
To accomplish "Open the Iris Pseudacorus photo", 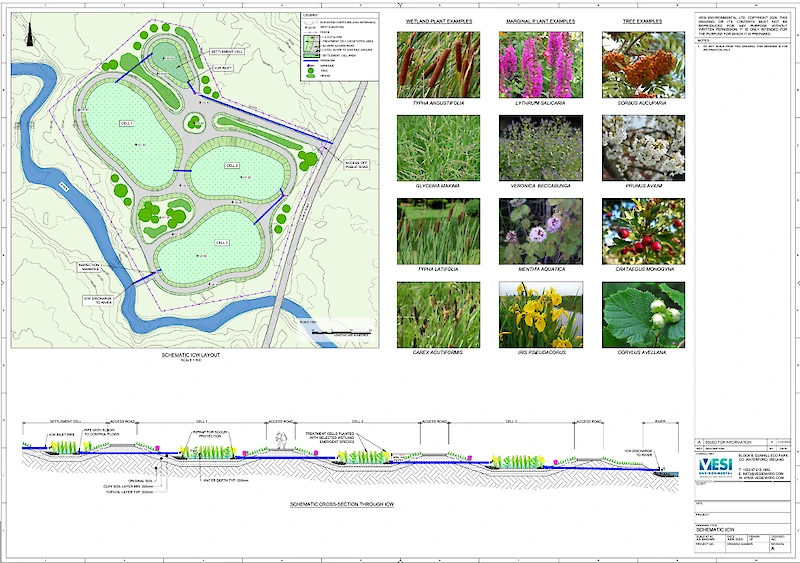I will [x=541, y=314].
